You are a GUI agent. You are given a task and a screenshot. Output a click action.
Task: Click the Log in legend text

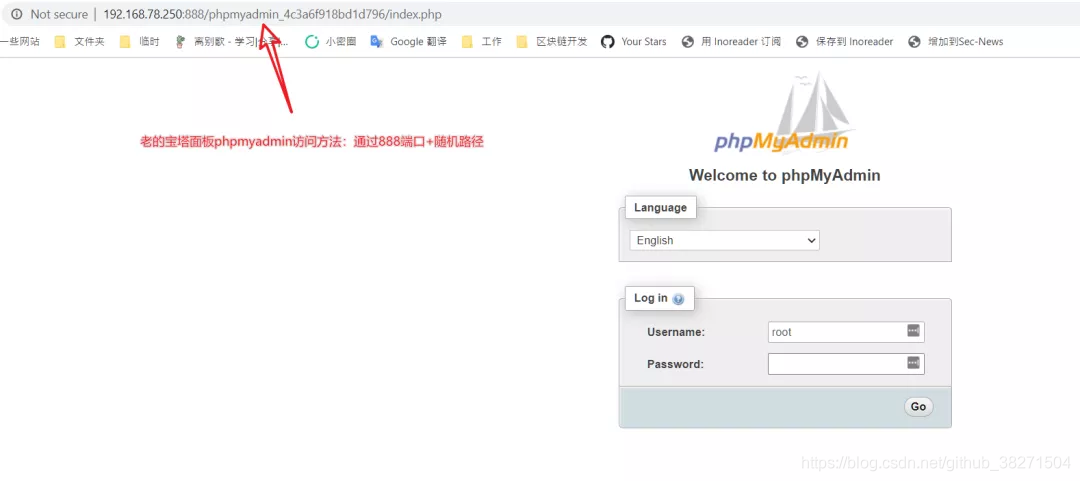[651, 298]
